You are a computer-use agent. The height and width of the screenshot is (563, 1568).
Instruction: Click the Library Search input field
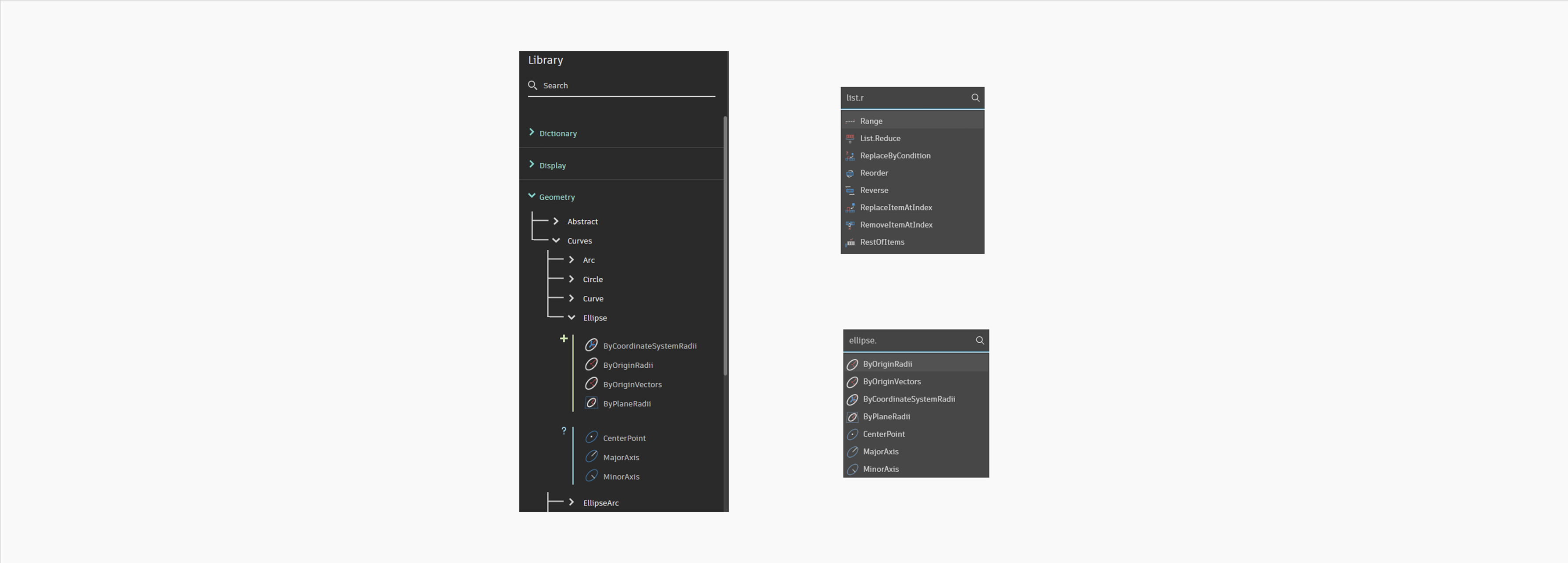click(x=627, y=85)
